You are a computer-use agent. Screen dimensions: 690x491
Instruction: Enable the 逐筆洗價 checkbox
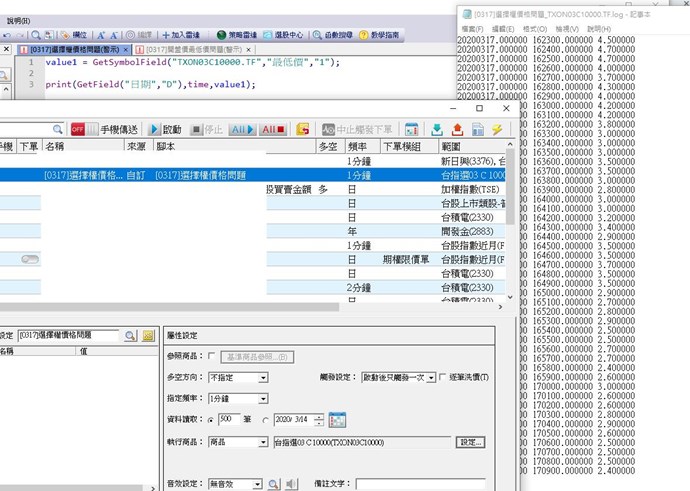coord(443,378)
